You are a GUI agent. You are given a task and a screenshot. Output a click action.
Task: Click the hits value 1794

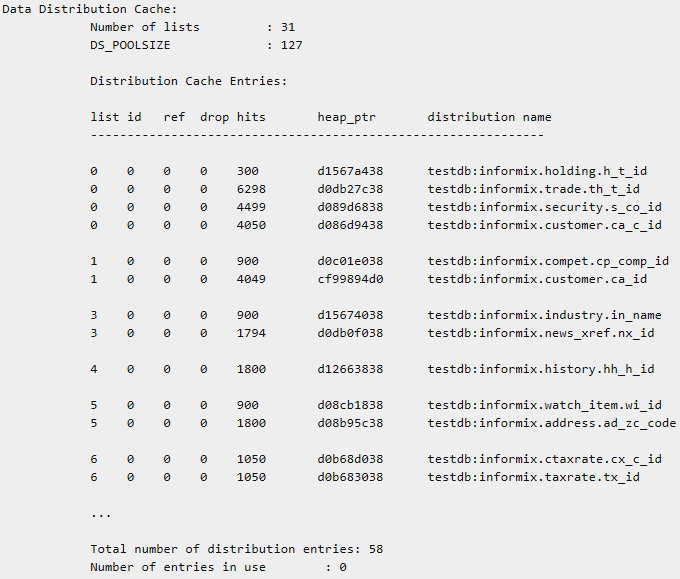click(x=254, y=333)
